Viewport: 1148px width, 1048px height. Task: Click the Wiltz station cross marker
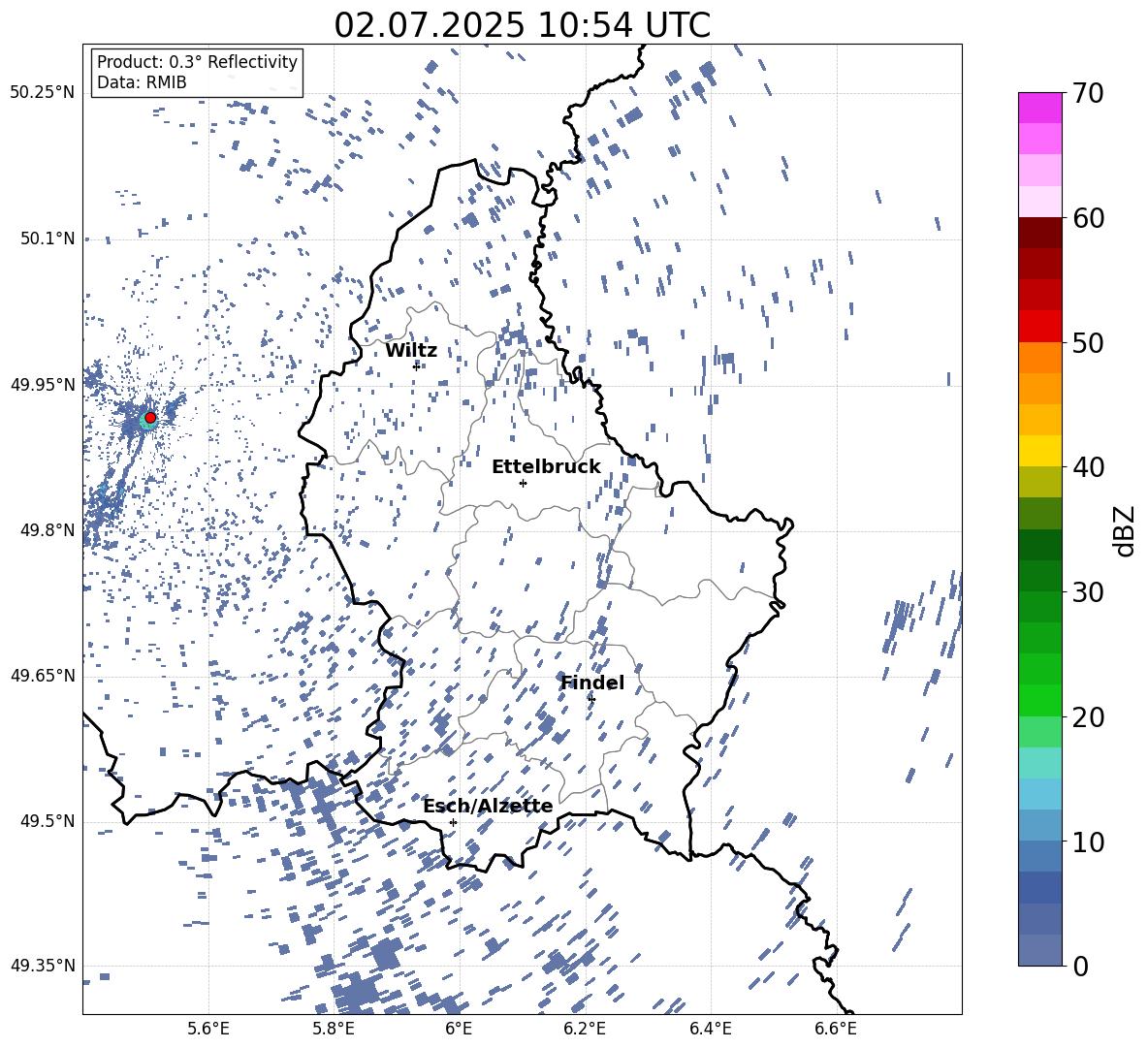[x=416, y=365]
